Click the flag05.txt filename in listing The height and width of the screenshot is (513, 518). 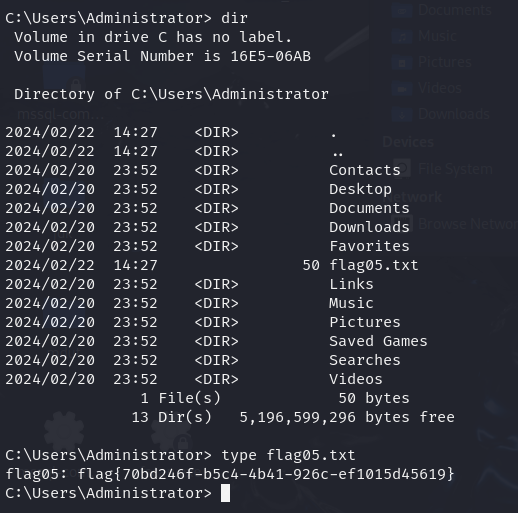click(x=374, y=265)
